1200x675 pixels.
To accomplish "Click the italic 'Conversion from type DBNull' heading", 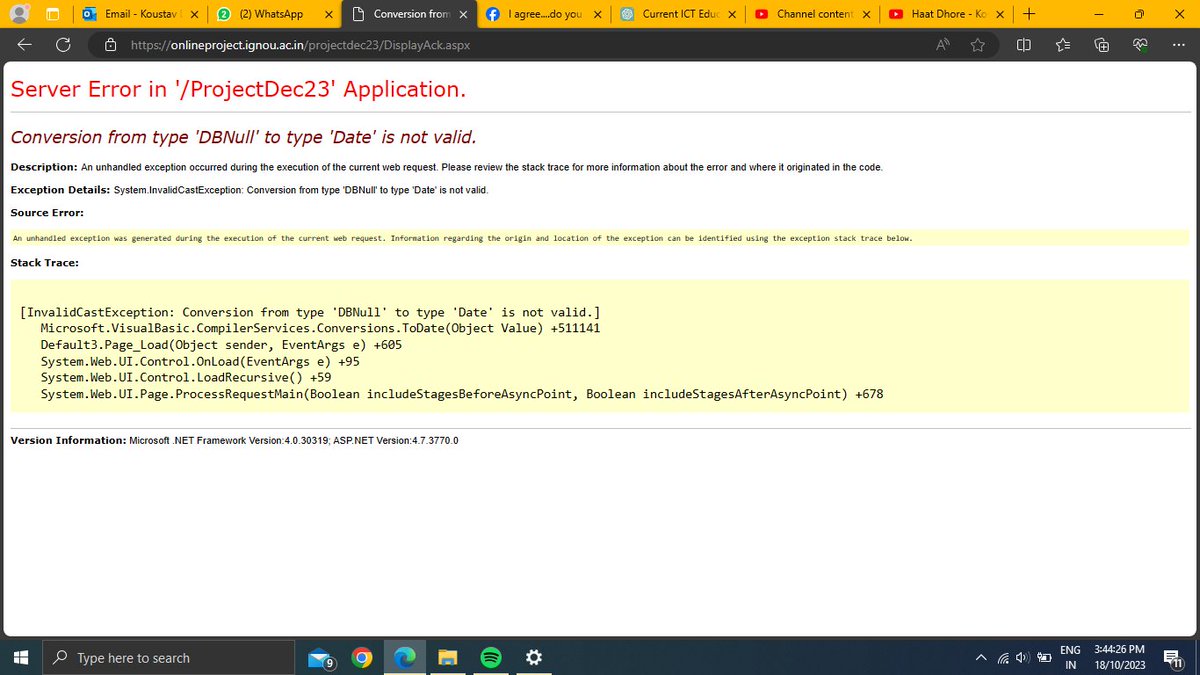I will tap(243, 137).
